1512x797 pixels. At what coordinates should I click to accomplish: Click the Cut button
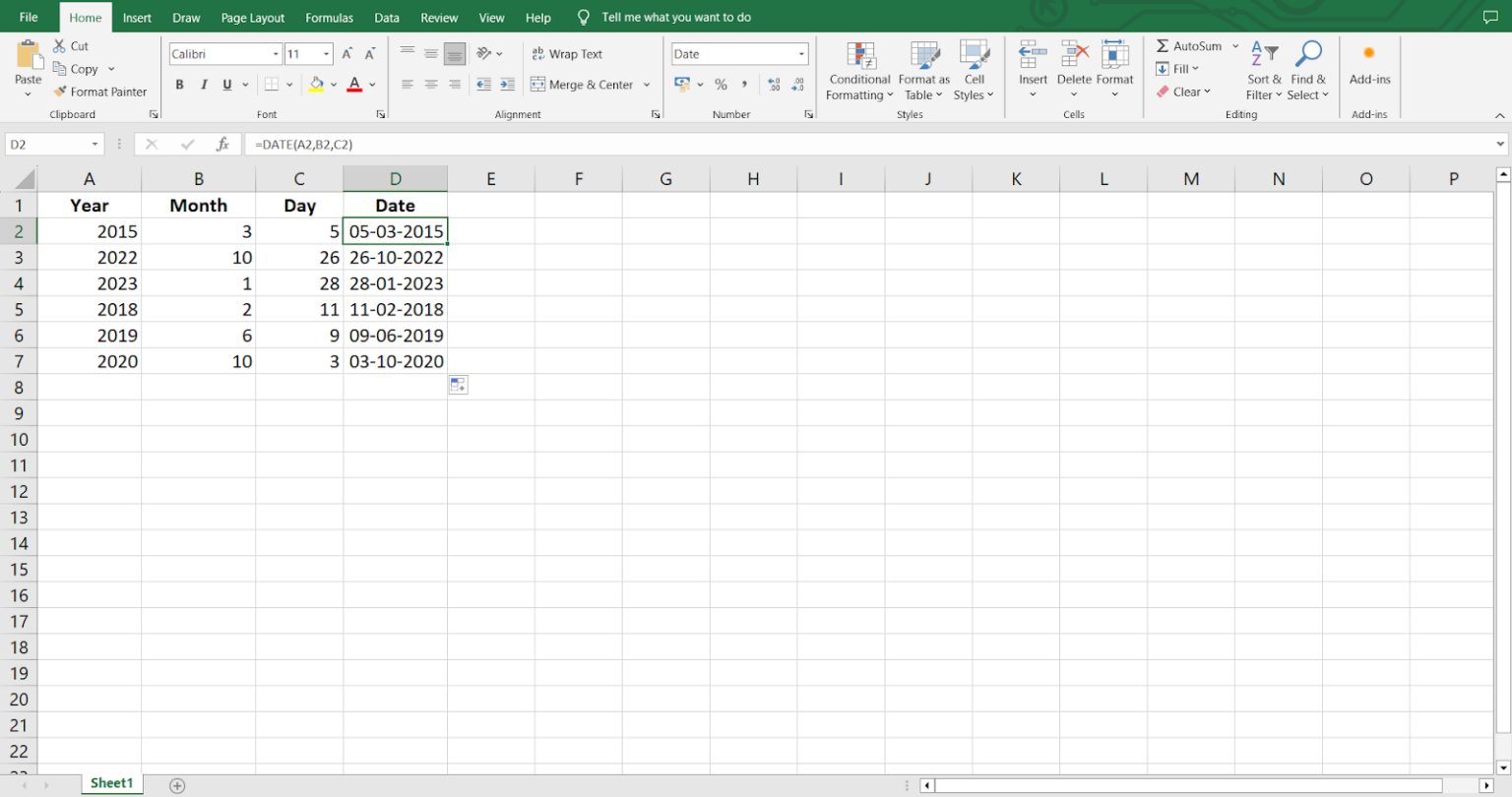click(71, 46)
